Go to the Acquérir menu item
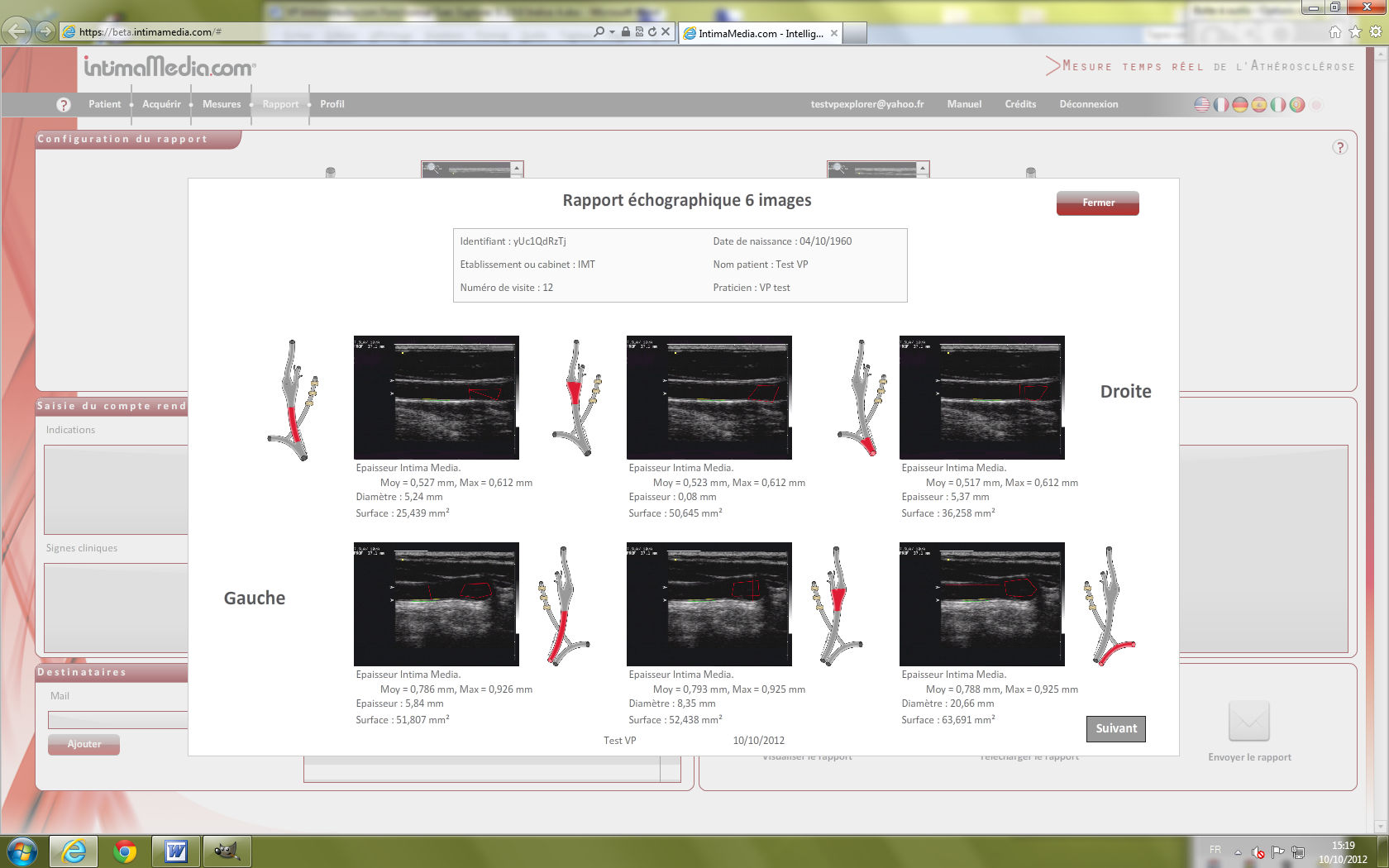 [x=161, y=104]
